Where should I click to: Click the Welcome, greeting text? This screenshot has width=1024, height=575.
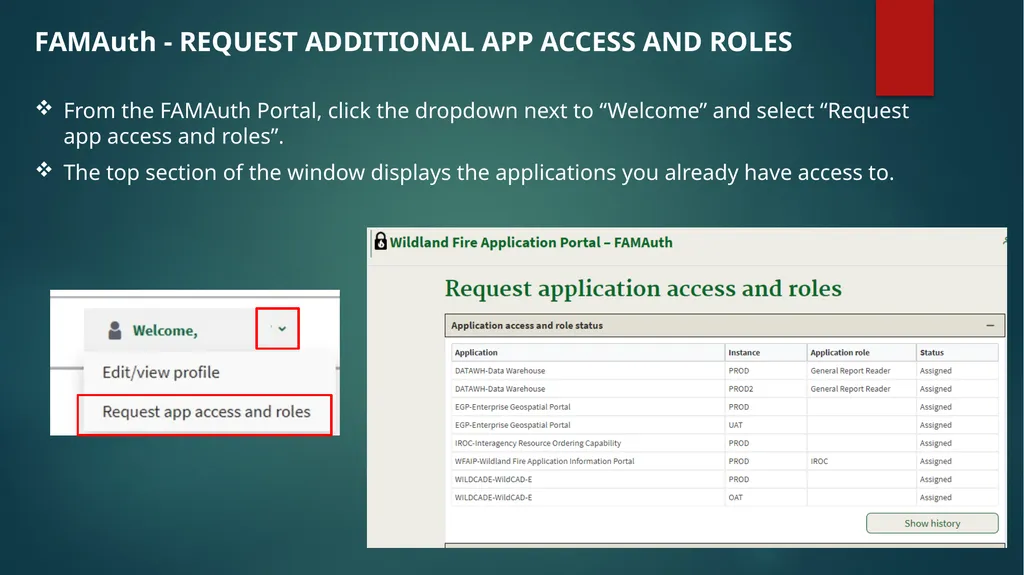click(165, 331)
